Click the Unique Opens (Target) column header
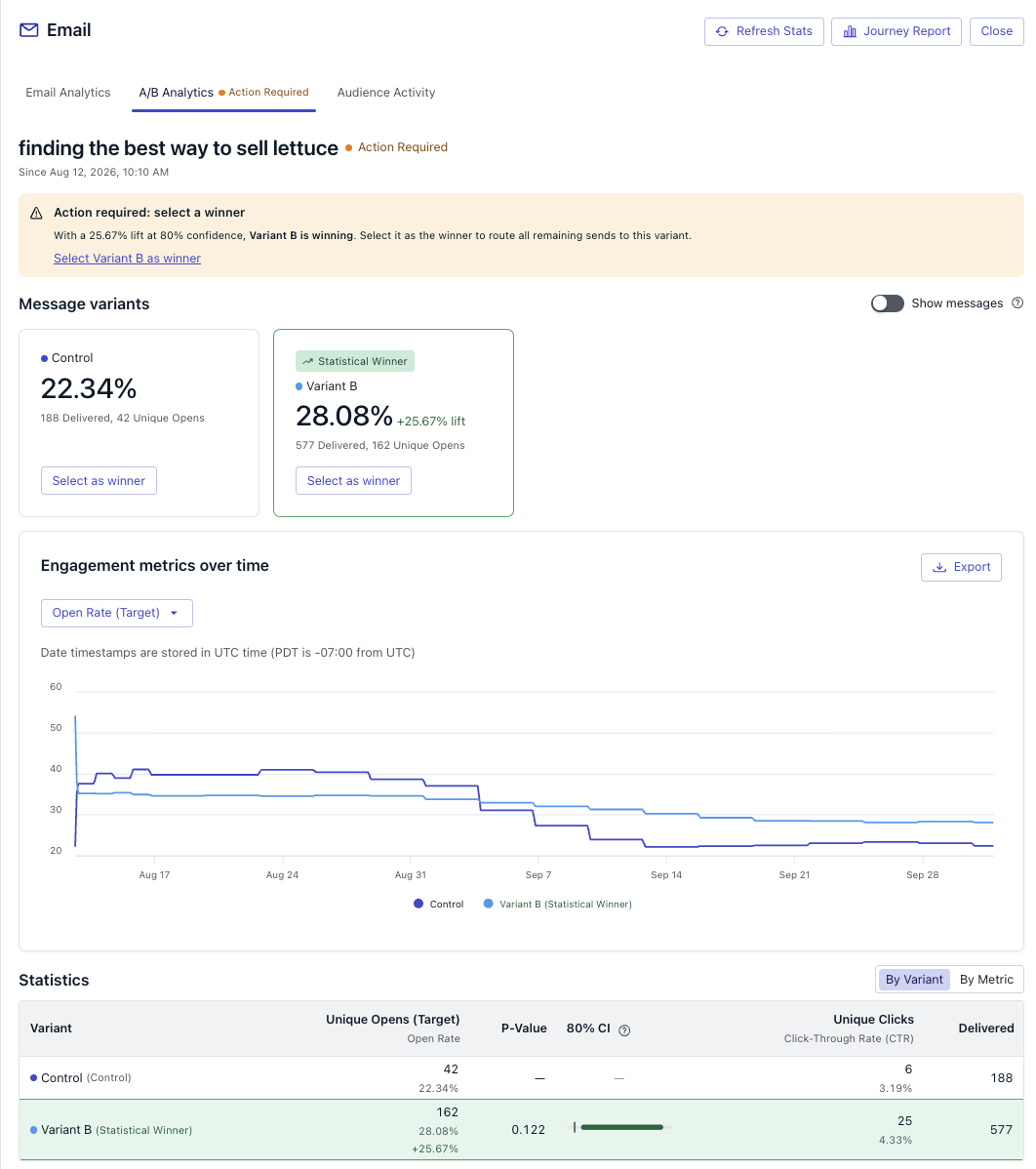 (393, 1020)
